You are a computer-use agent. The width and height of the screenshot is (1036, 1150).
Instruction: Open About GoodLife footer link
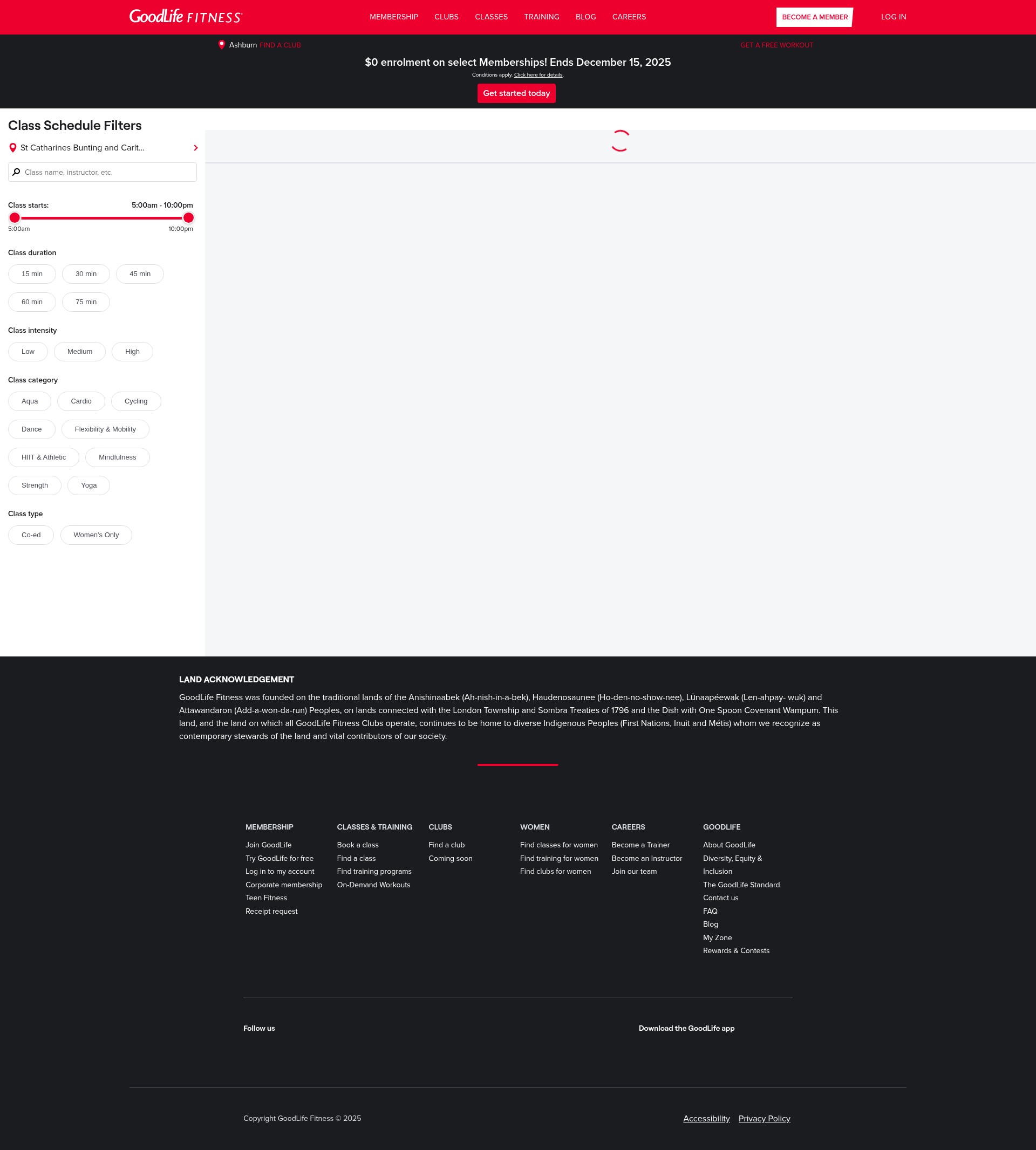point(728,845)
